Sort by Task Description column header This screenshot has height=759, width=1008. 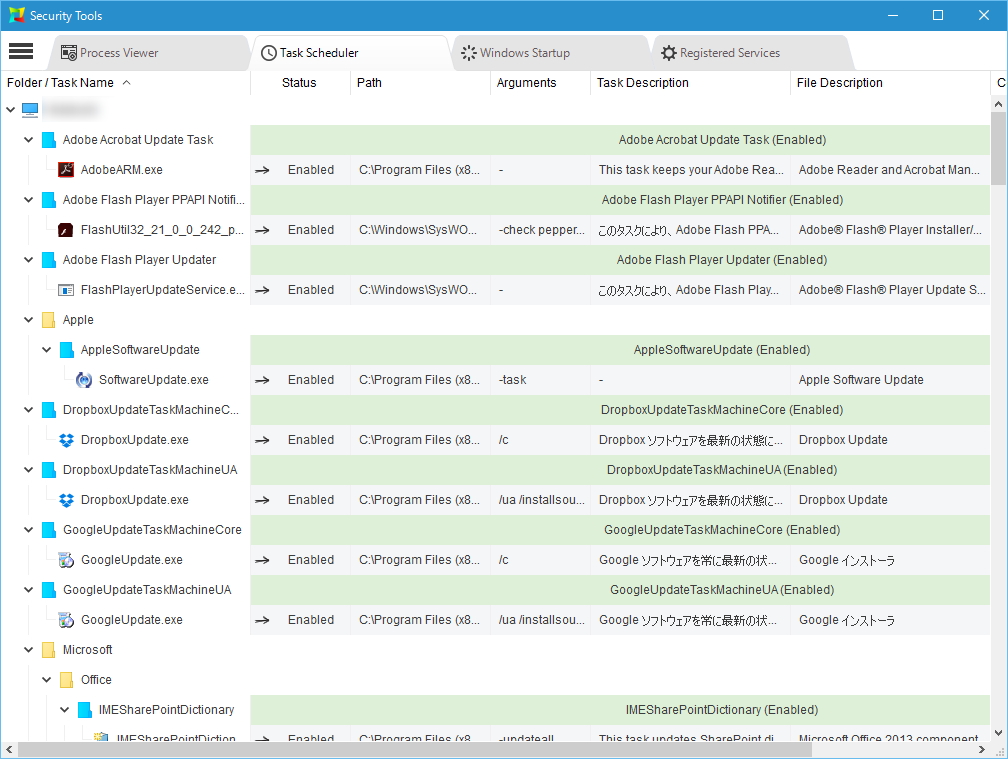[x=690, y=83]
